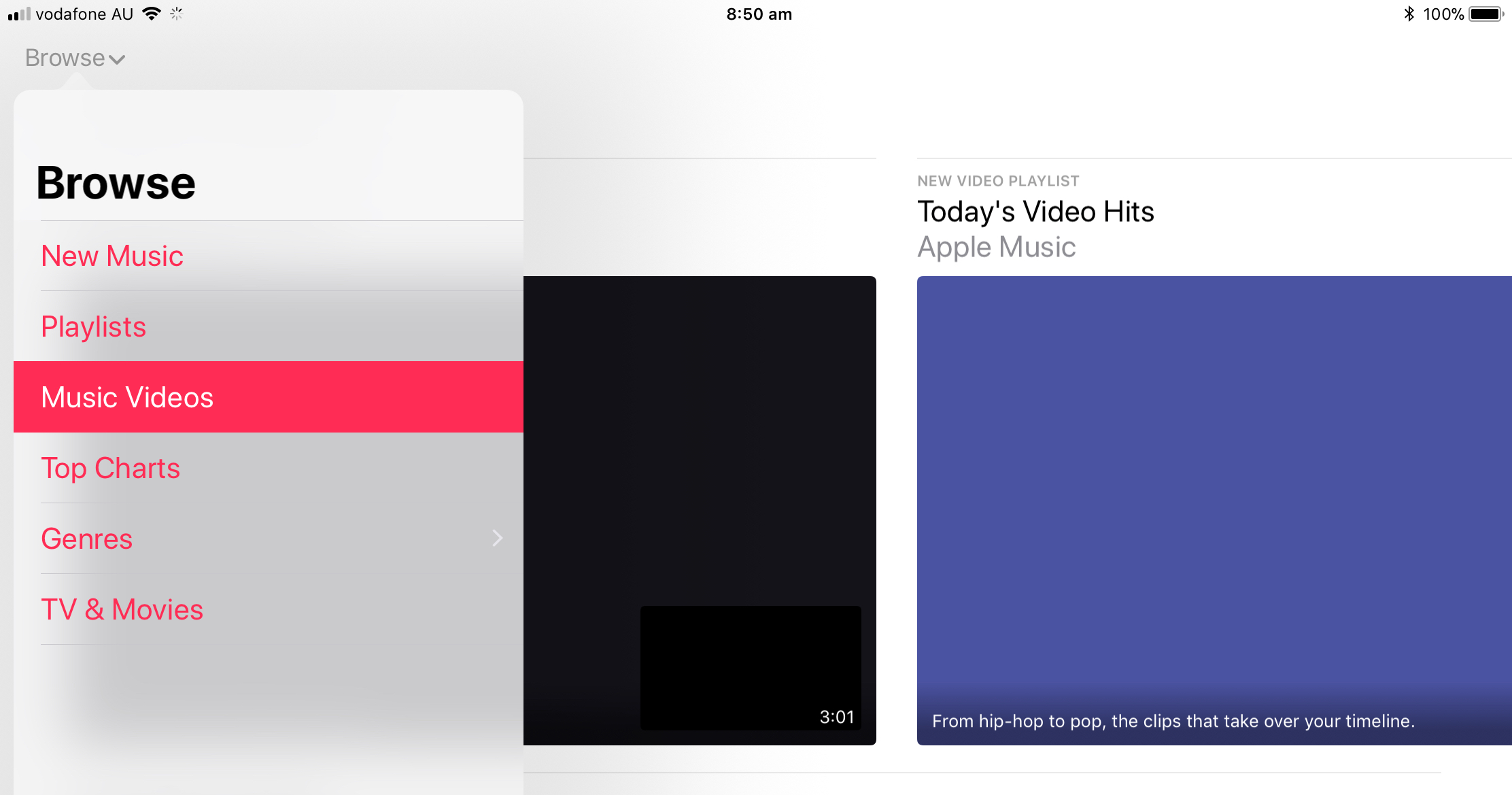Tap the NEW VIDEO PLAYLIST label
The image size is (1512, 795).
click(998, 181)
